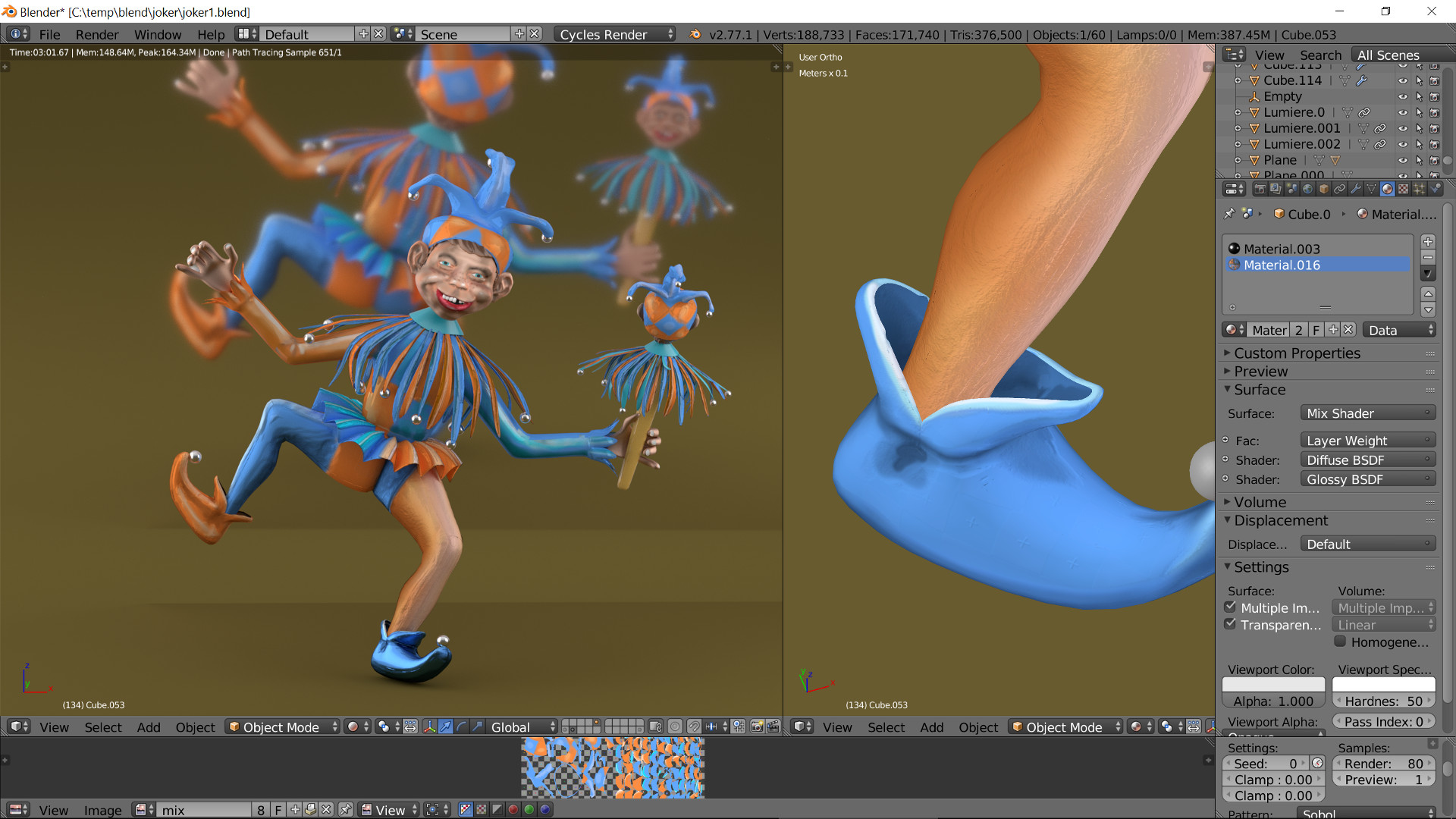Add a new material slot with plus icon
This screenshot has height=819, width=1456.
coord(1428,242)
